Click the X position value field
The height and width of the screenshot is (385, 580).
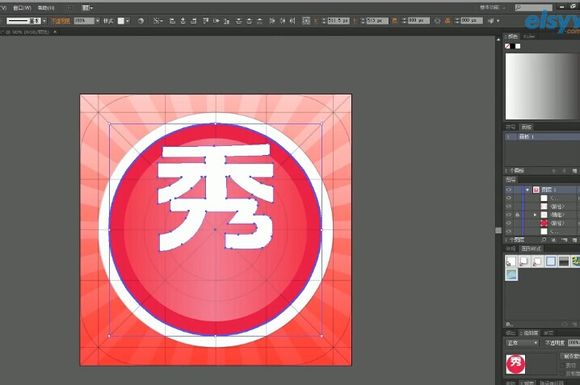(x=338, y=21)
